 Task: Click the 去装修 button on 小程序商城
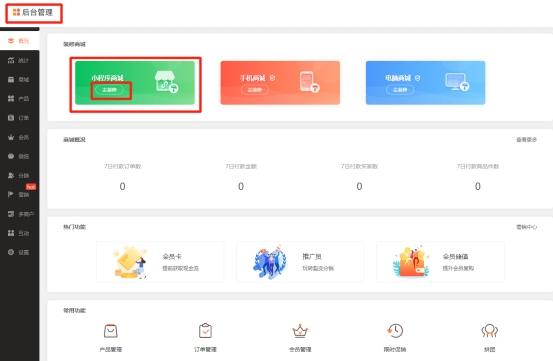[109, 90]
